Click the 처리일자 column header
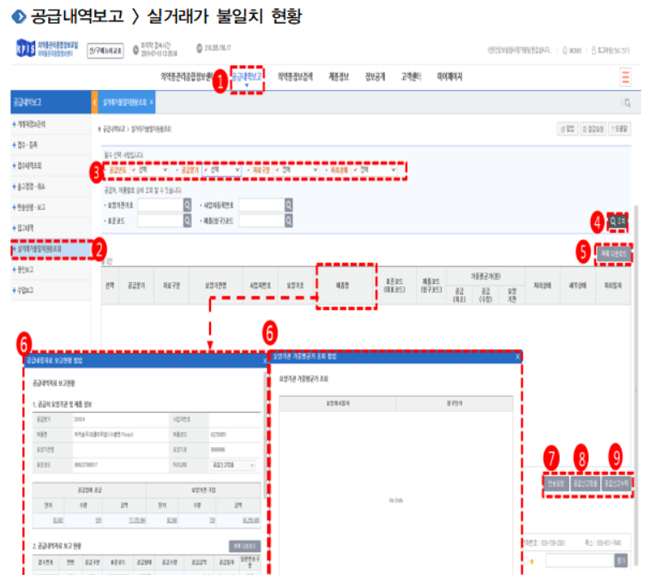 point(612,286)
